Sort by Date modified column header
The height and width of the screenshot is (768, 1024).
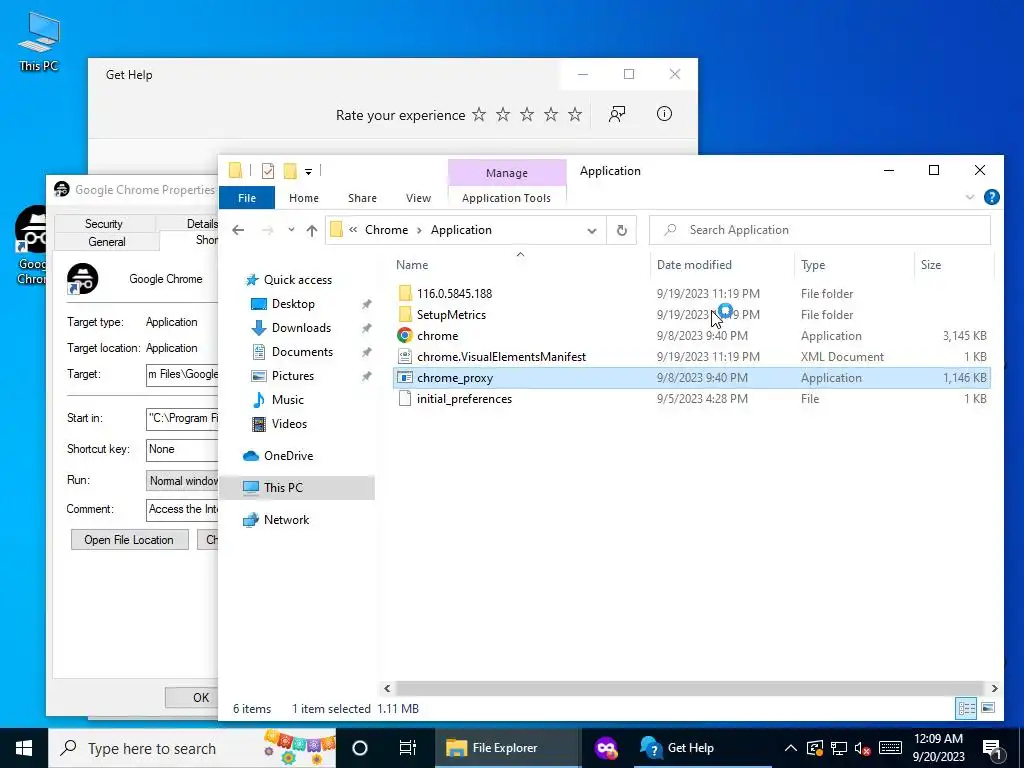pos(694,264)
